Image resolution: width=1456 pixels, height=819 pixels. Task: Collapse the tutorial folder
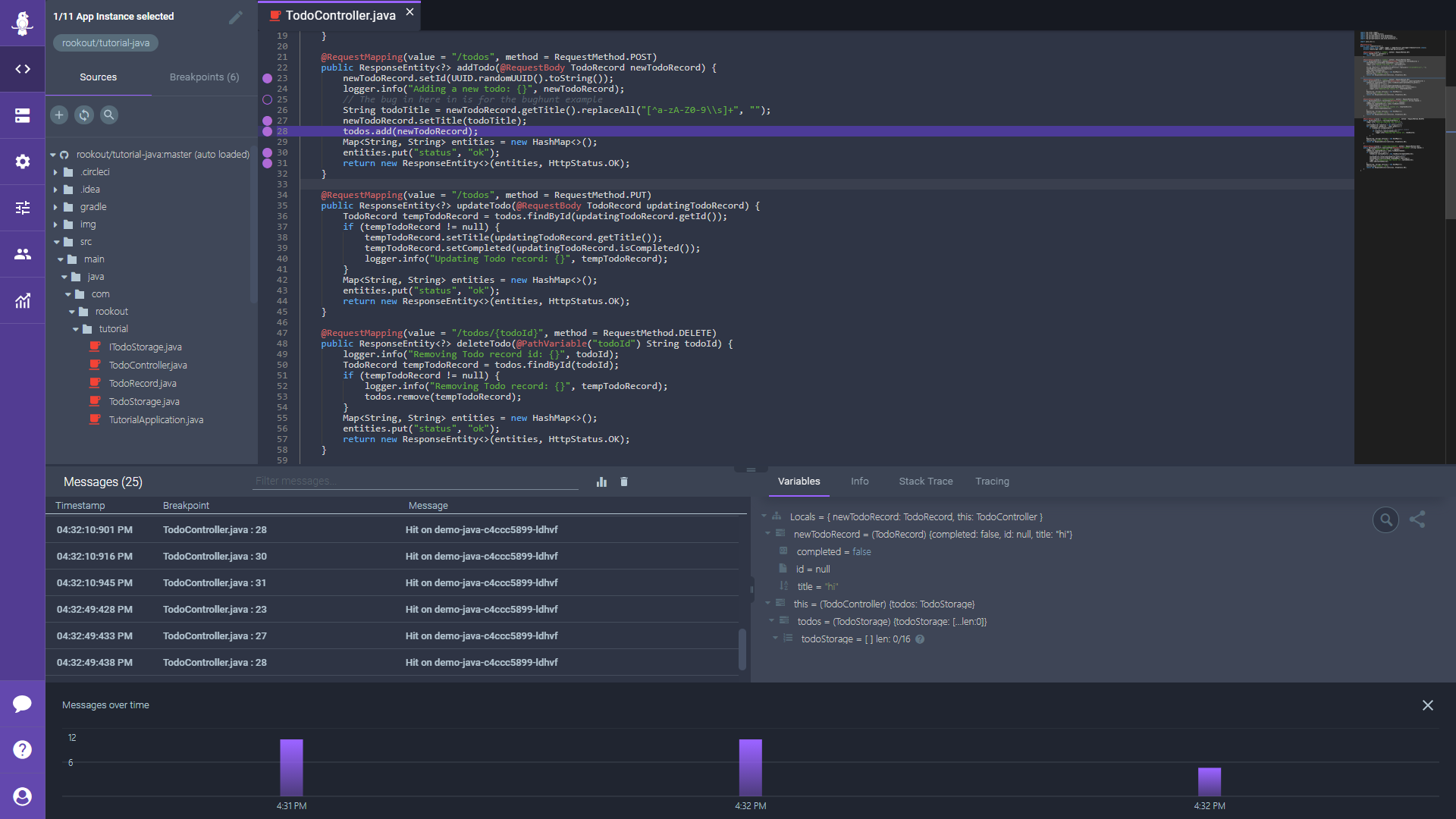pyautogui.click(x=76, y=329)
